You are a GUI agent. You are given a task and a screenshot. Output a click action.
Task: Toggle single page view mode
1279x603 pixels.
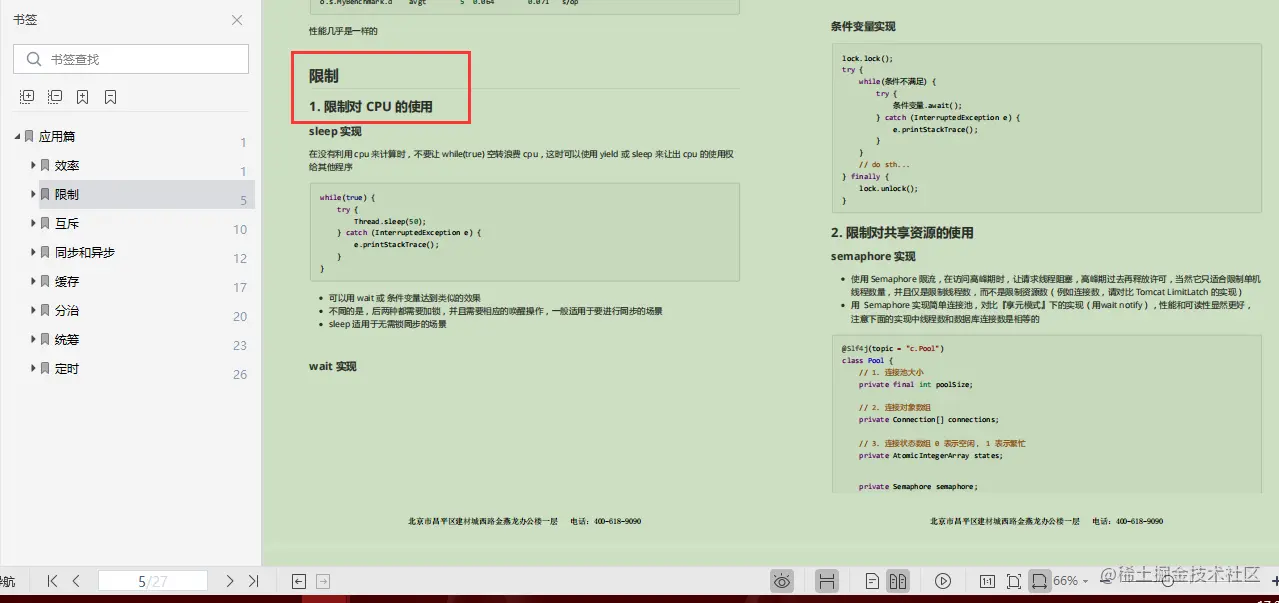[873, 580]
